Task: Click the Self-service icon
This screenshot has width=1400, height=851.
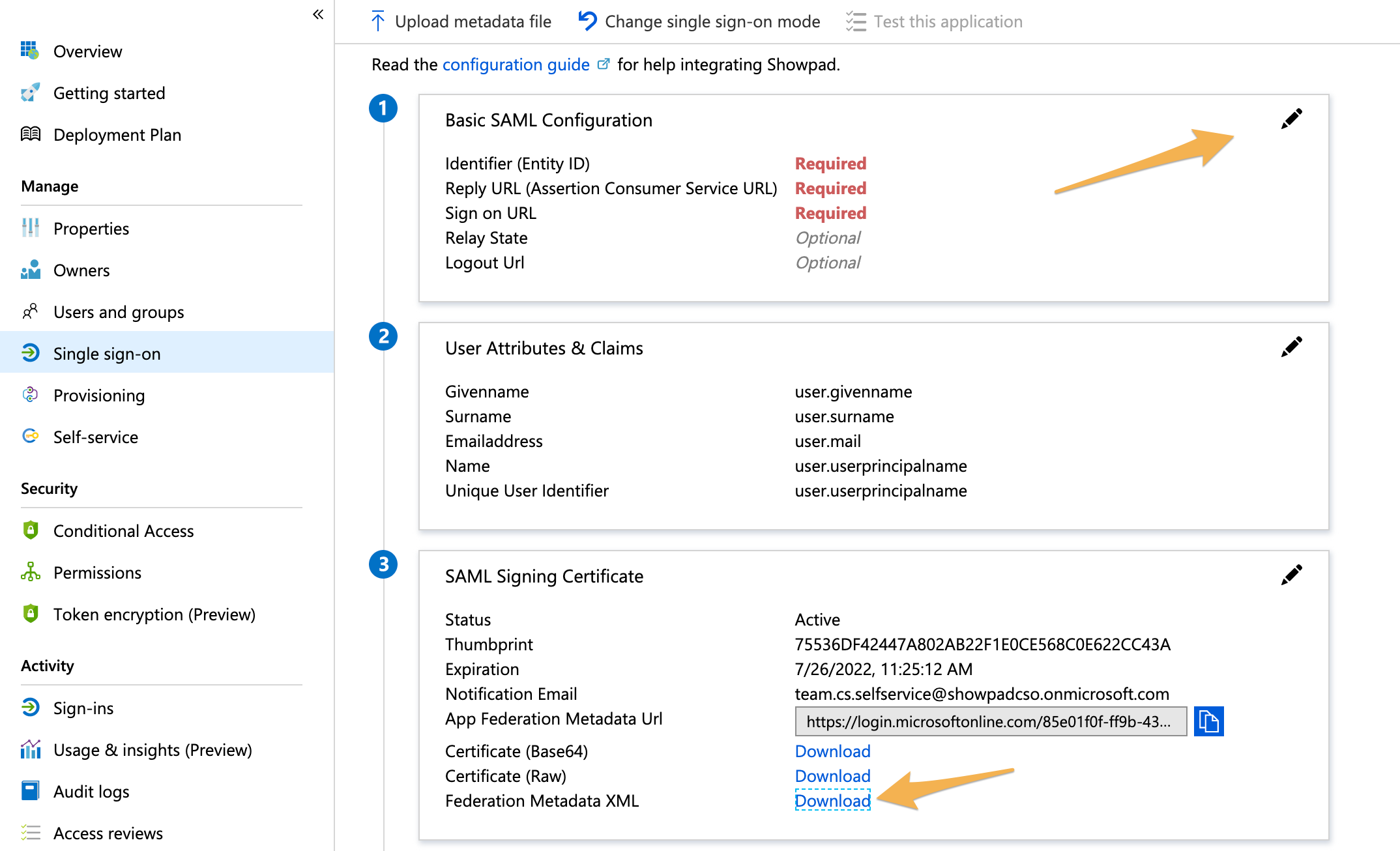Action: 30,436
